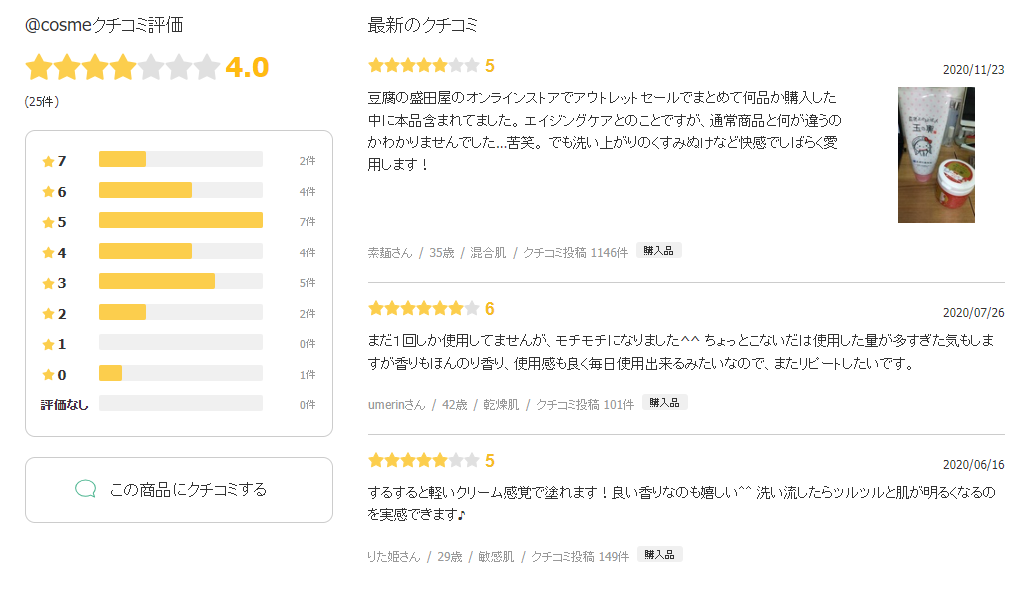The image size is (1022, 592).
Task: Click star rating of 2020/07/26 review
Action: click(424, 308)
